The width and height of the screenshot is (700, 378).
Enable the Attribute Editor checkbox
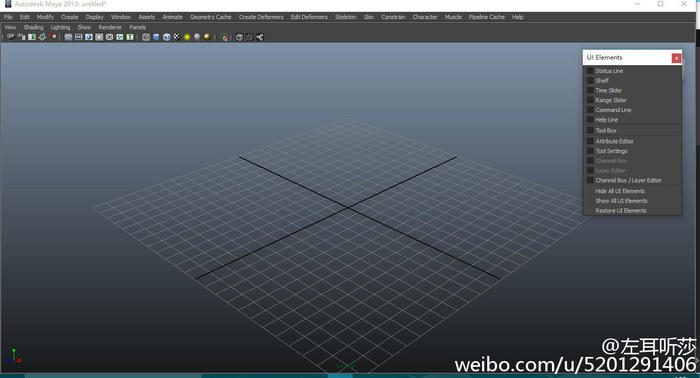590,141
